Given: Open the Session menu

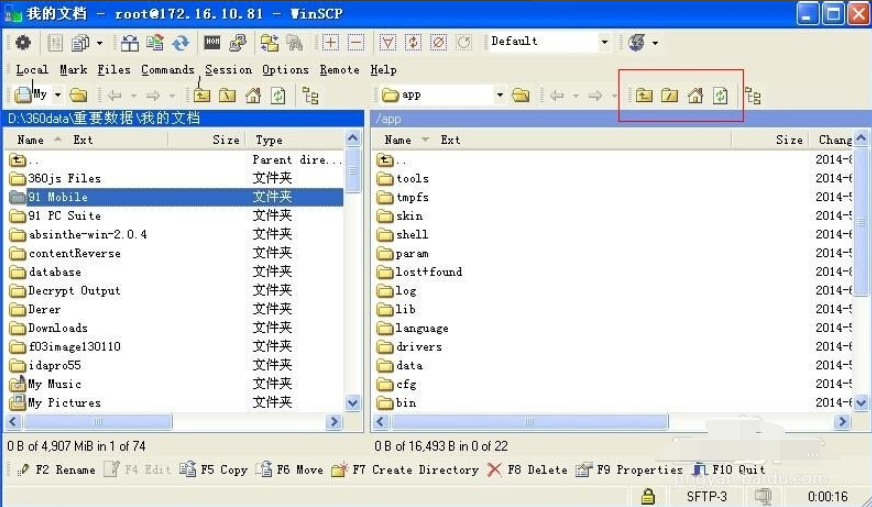Looking at the screenshot, I should (x=228, y=70).
